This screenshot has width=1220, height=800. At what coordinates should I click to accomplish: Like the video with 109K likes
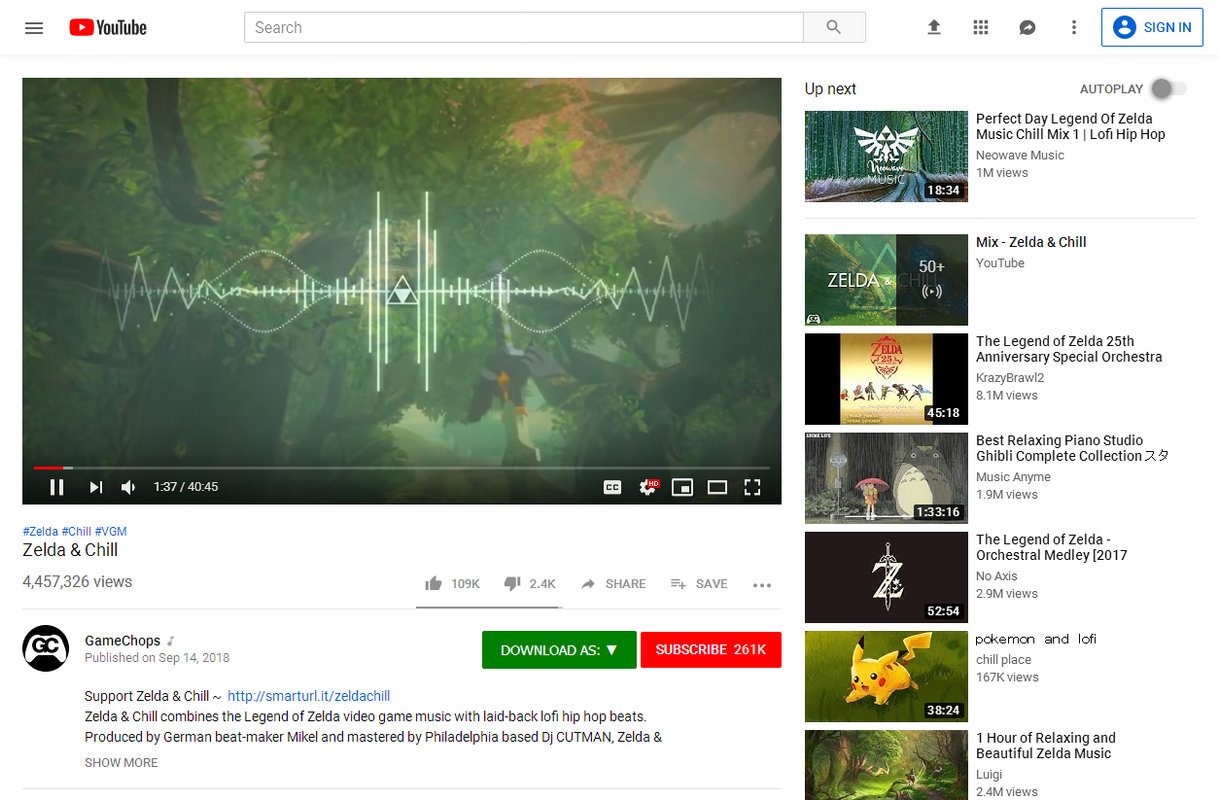click(x=452, y=584)
